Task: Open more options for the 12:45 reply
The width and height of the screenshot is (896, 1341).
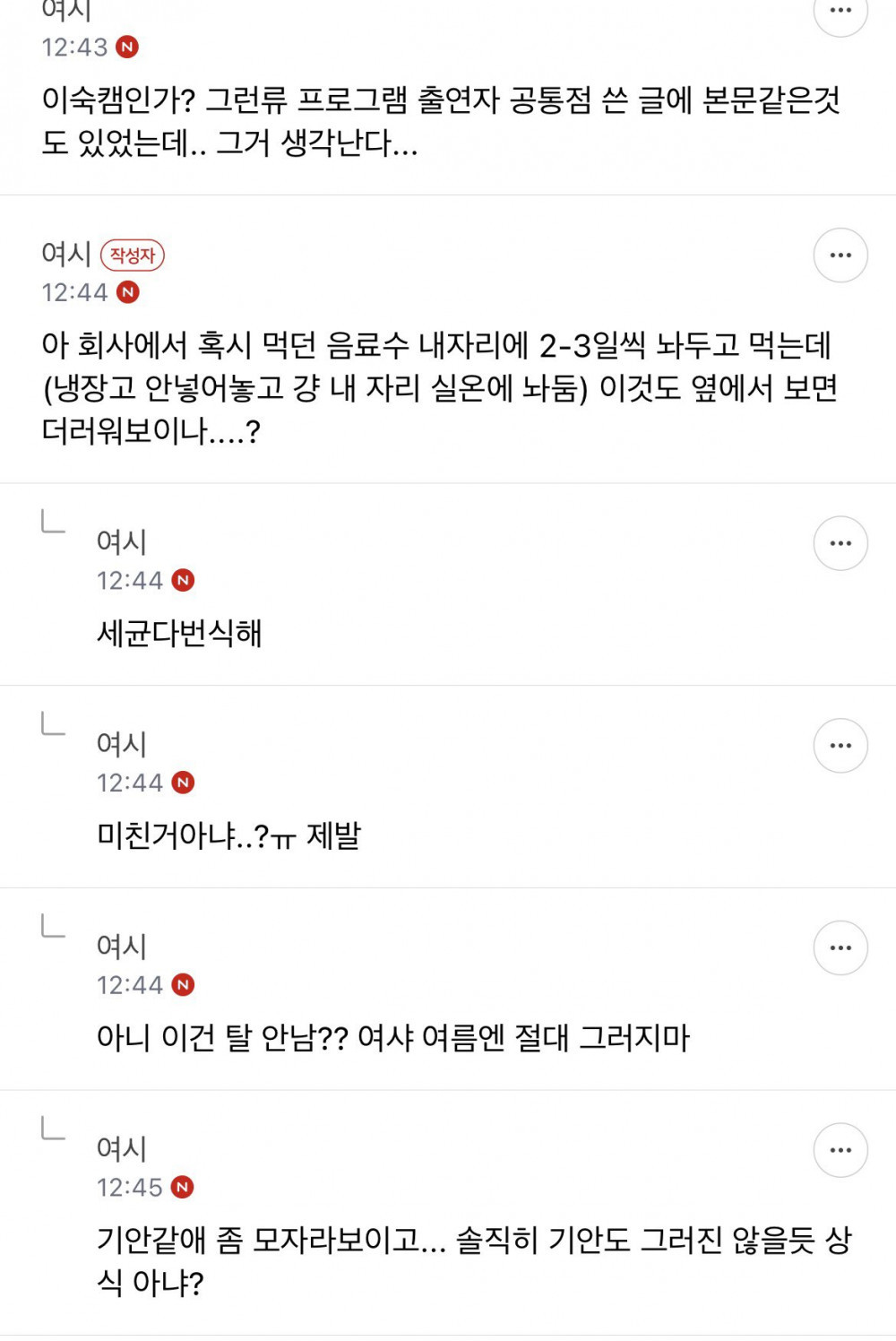Action: (840, 1150)
